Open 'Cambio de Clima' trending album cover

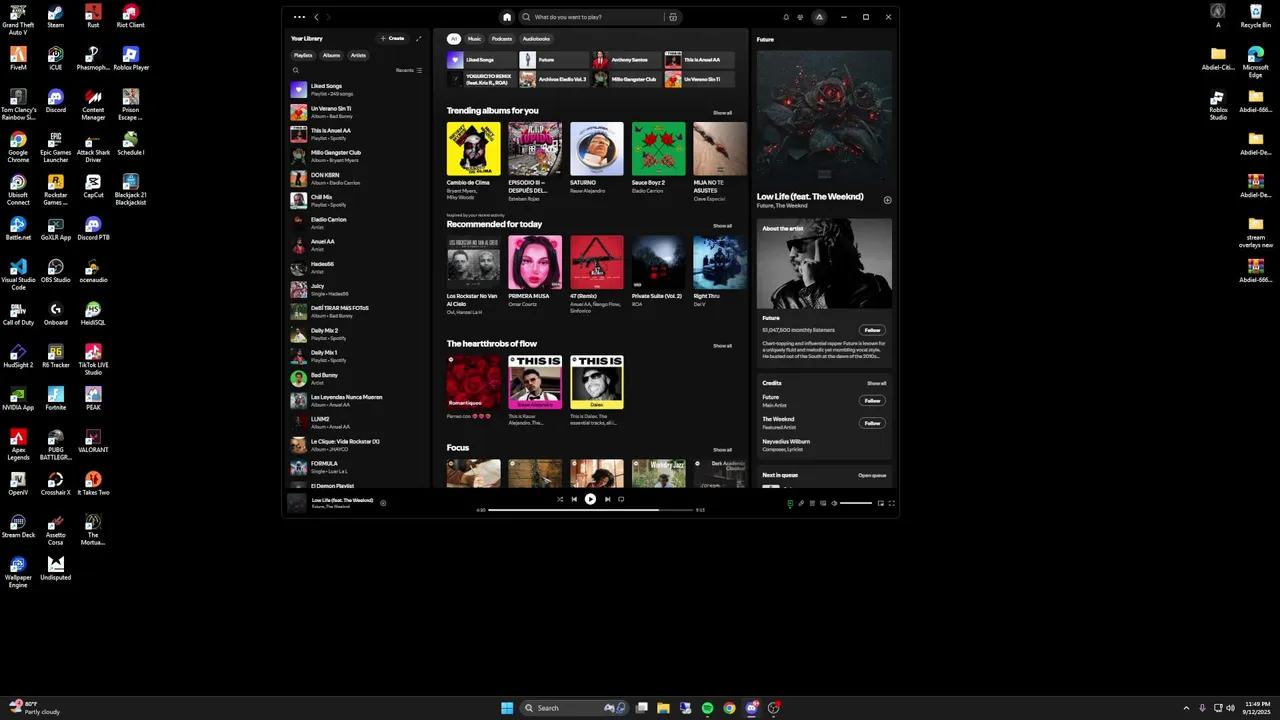click(x=473, y=149)
